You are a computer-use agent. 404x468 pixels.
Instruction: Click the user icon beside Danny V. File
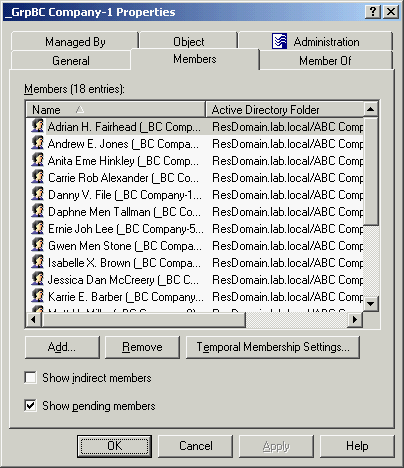37,194
